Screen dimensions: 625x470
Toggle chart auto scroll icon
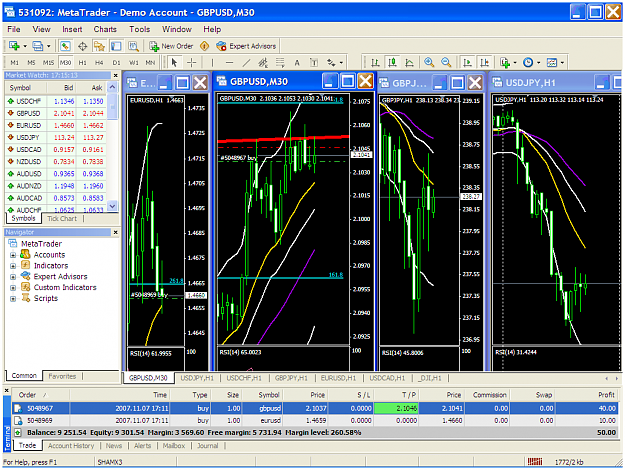click(467, 63)
